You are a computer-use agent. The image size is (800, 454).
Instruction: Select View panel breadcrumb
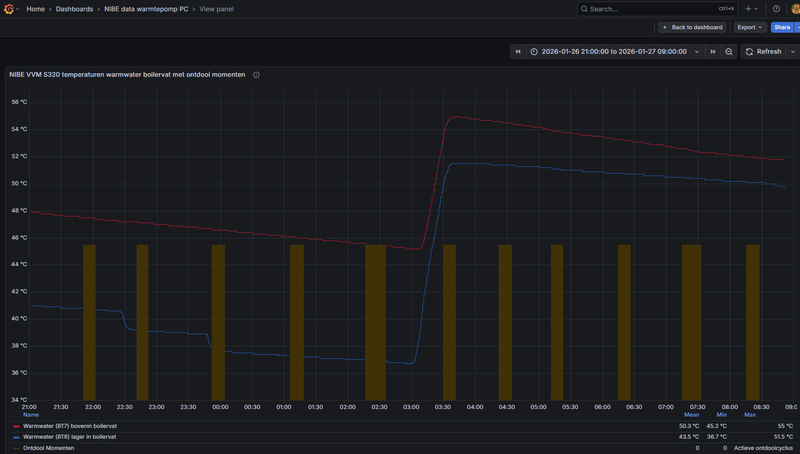(x=216, y=9)
